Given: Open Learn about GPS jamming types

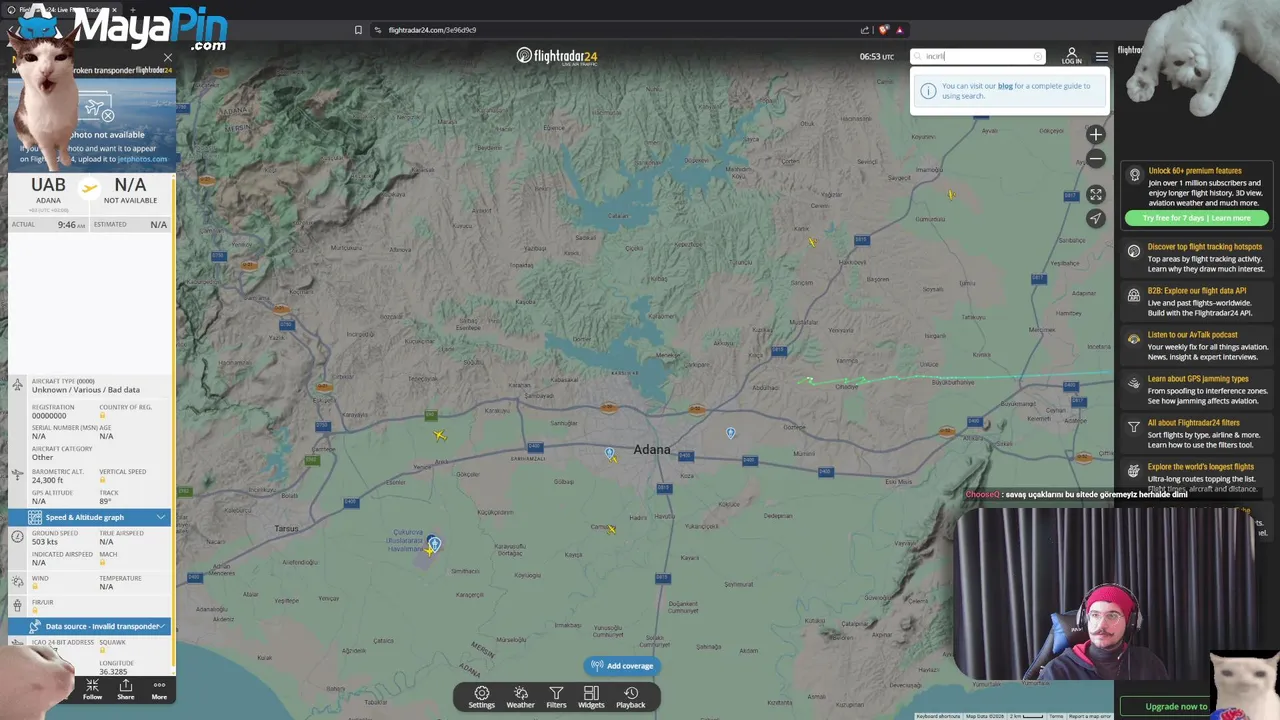Looking at the screenshot, I should [x=1196, y=390].
